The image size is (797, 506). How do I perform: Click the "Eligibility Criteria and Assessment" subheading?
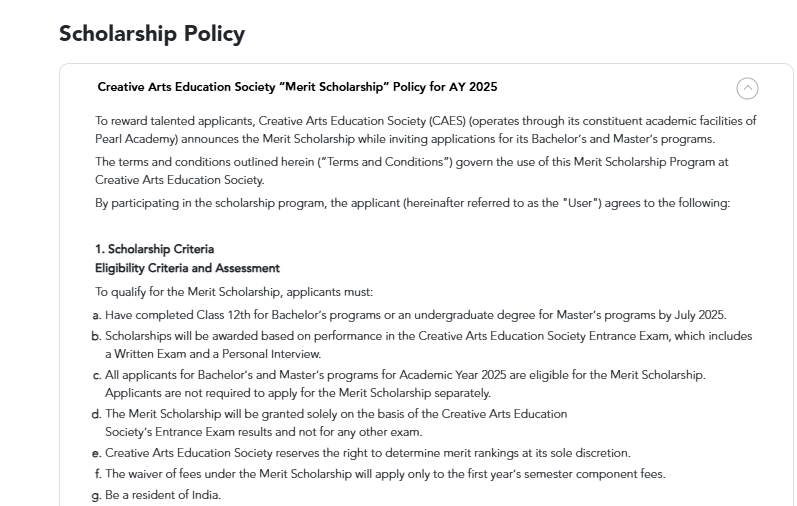(187, 268)
